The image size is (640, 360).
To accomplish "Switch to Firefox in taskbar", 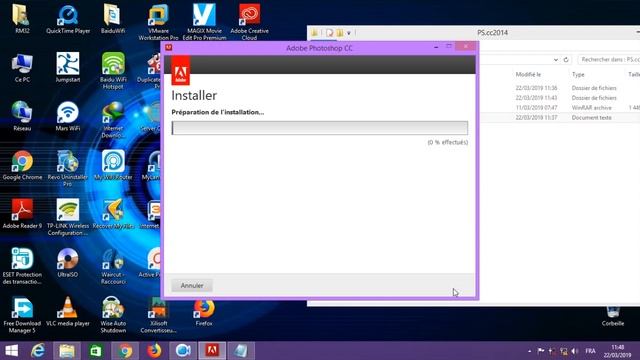I will point(154,351).
